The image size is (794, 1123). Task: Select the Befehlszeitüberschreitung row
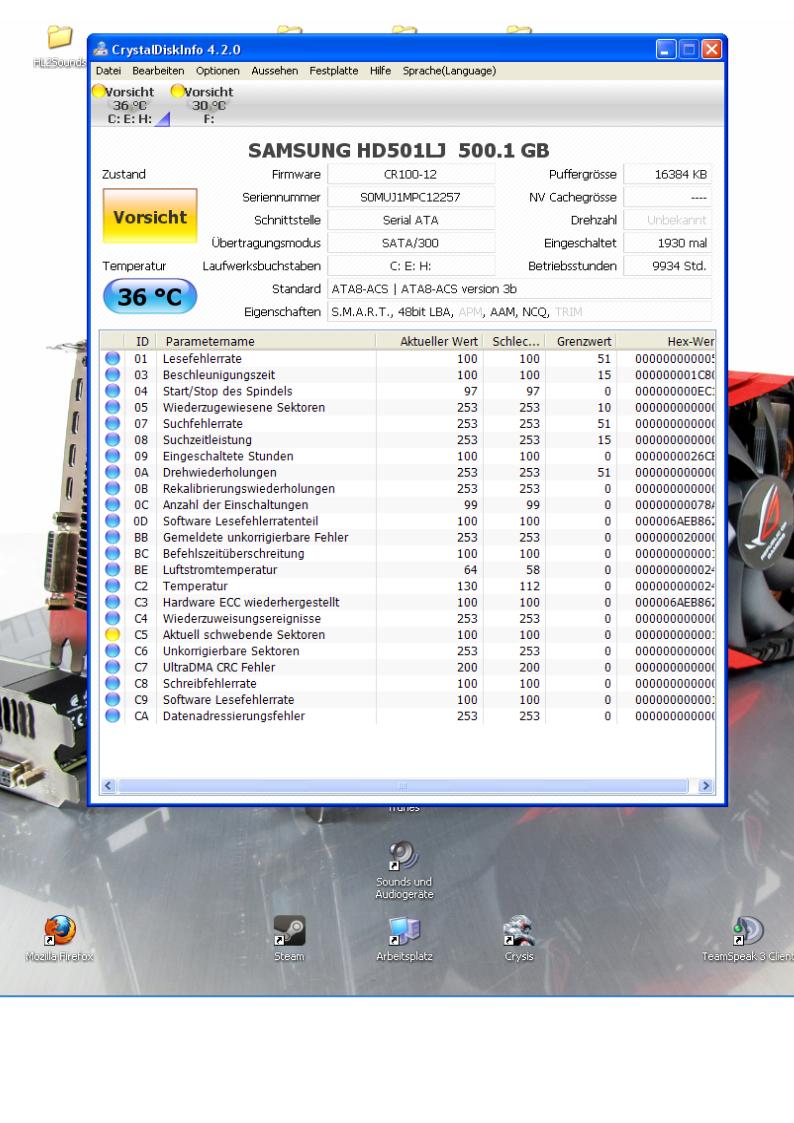407,554
